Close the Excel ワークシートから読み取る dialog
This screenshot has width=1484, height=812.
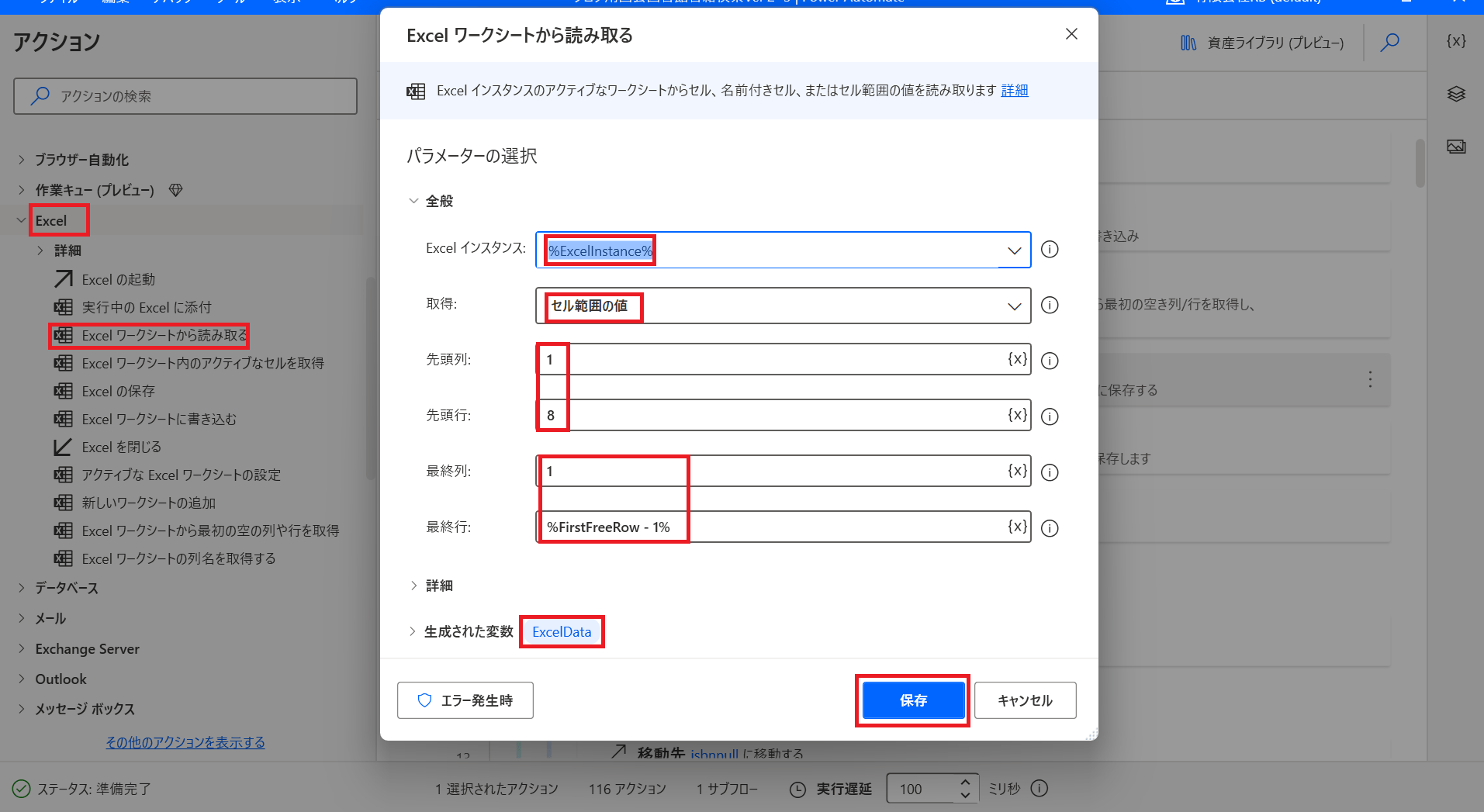pyautogui.click(x=1071, y=34)
